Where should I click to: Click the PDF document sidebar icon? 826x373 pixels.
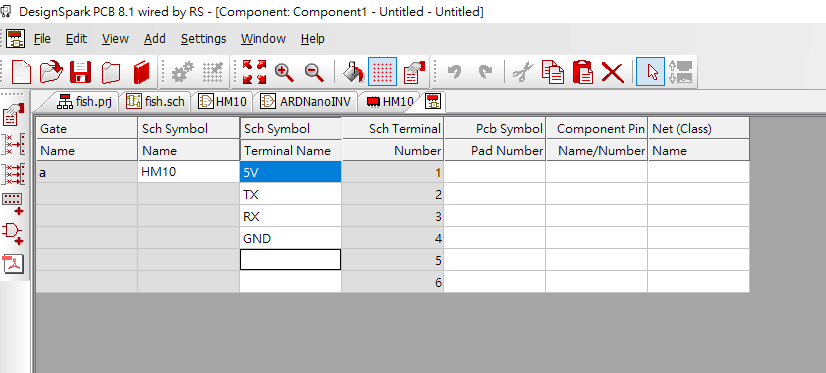14,263
